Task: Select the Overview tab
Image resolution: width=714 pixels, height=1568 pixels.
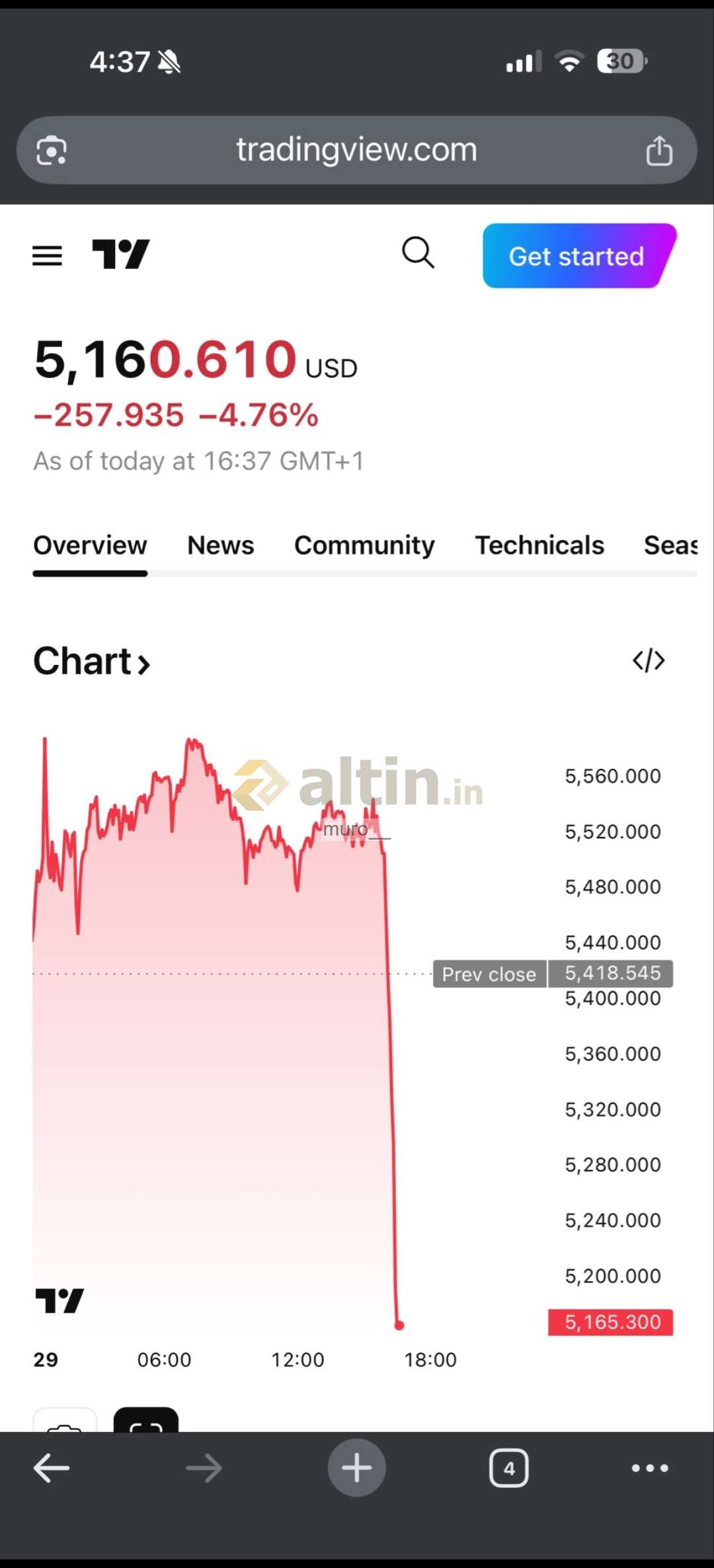Action: coord(90,545)
